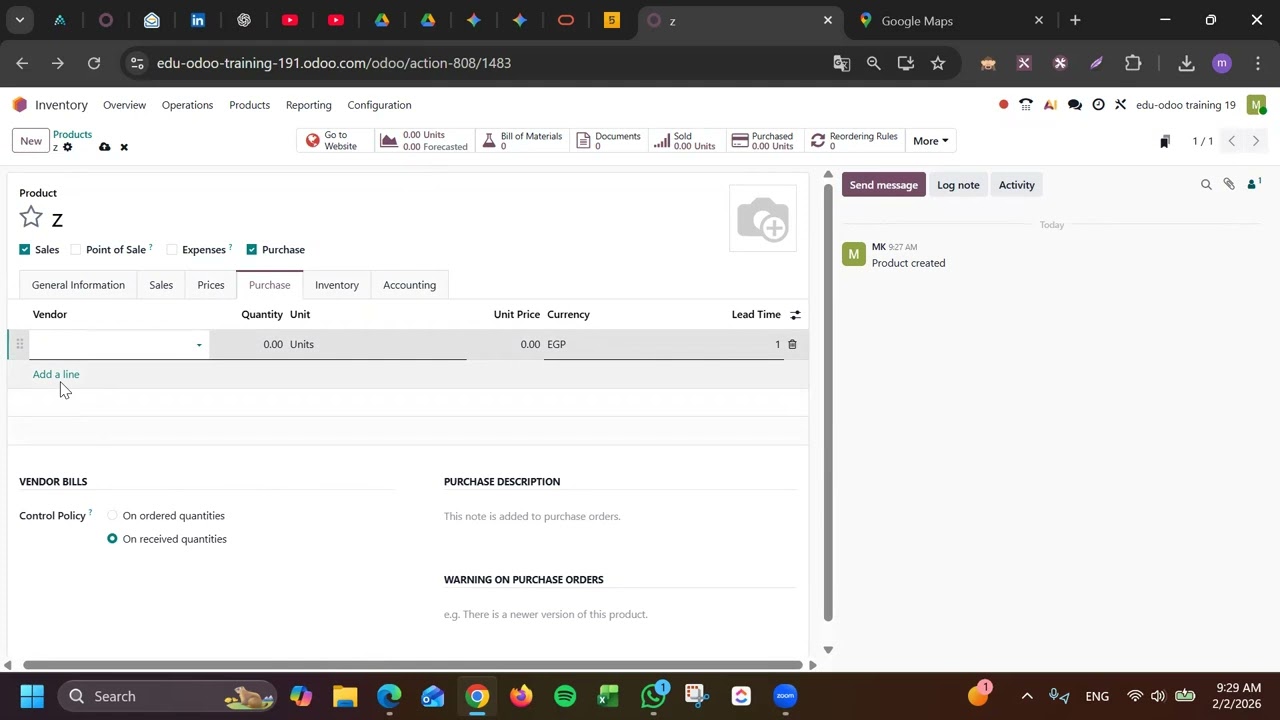Open the Reporting menu
This screenshot has height=720, width=1280.
coord(308,105)
